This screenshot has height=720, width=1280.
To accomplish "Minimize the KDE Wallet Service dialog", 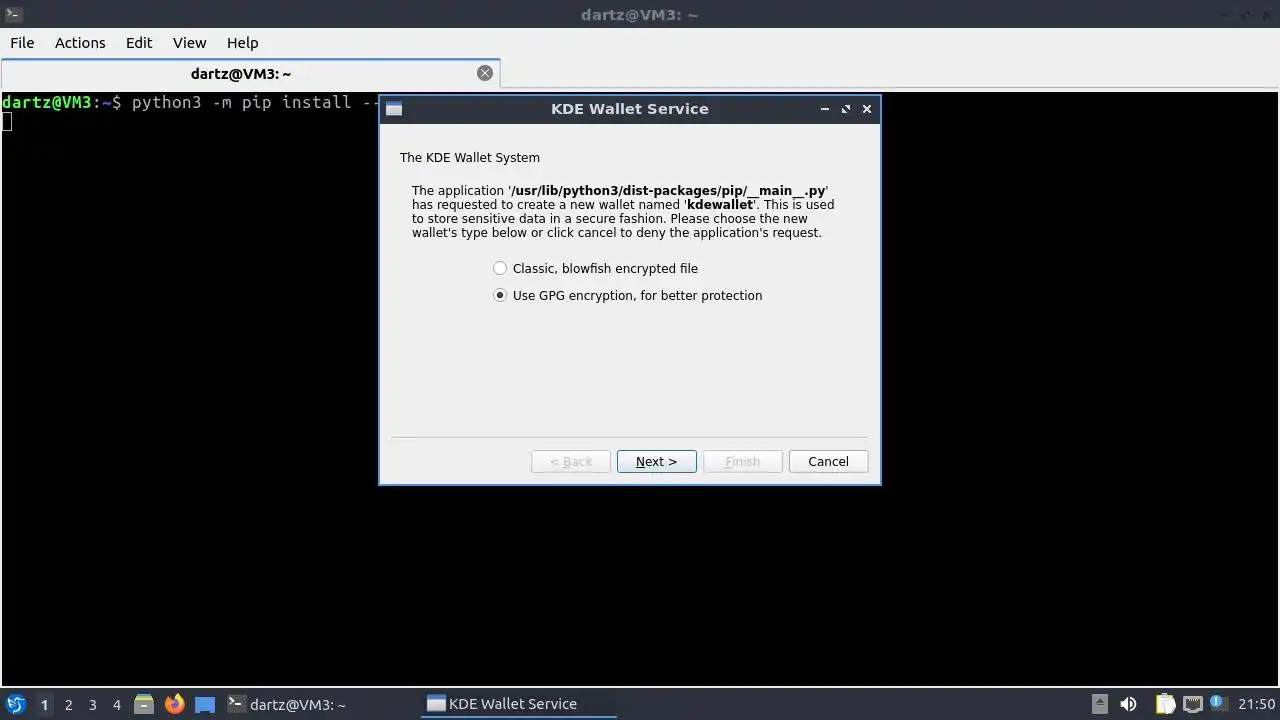I will [x=824, y=109].
